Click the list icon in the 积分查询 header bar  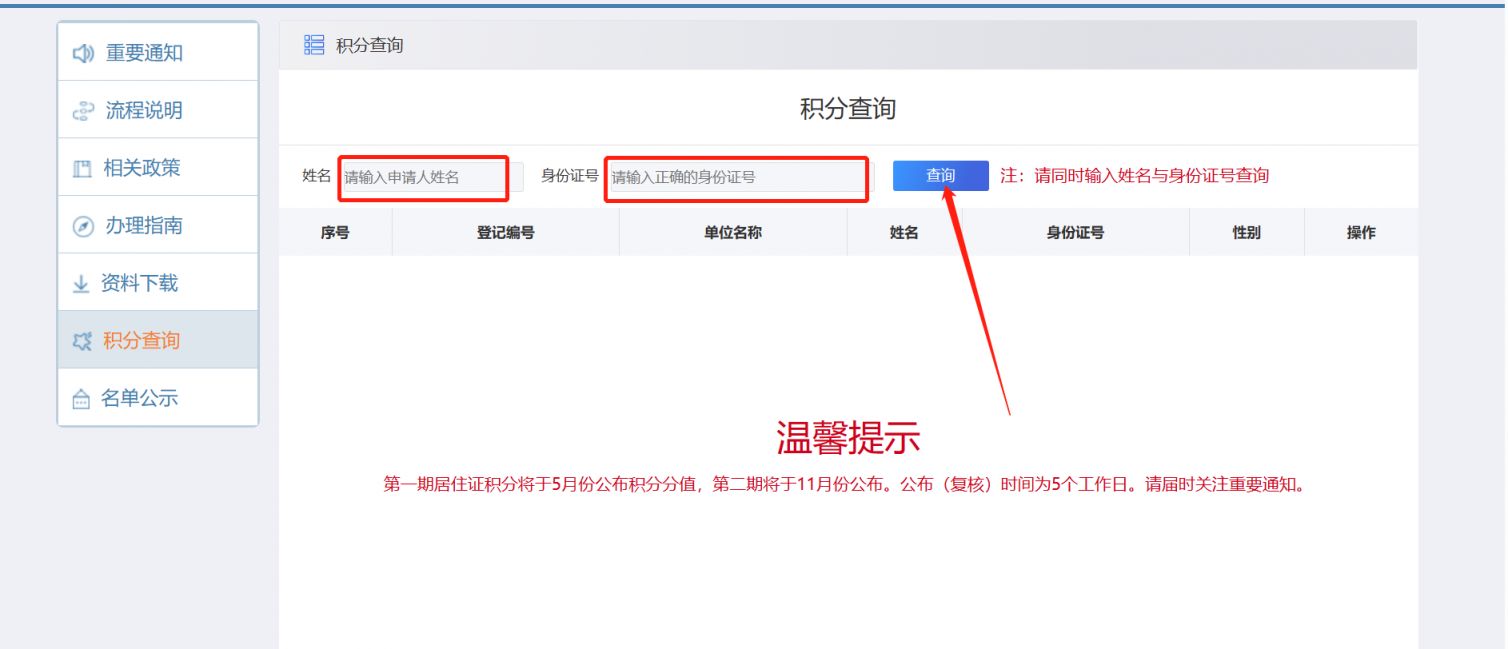click(314, 45)
